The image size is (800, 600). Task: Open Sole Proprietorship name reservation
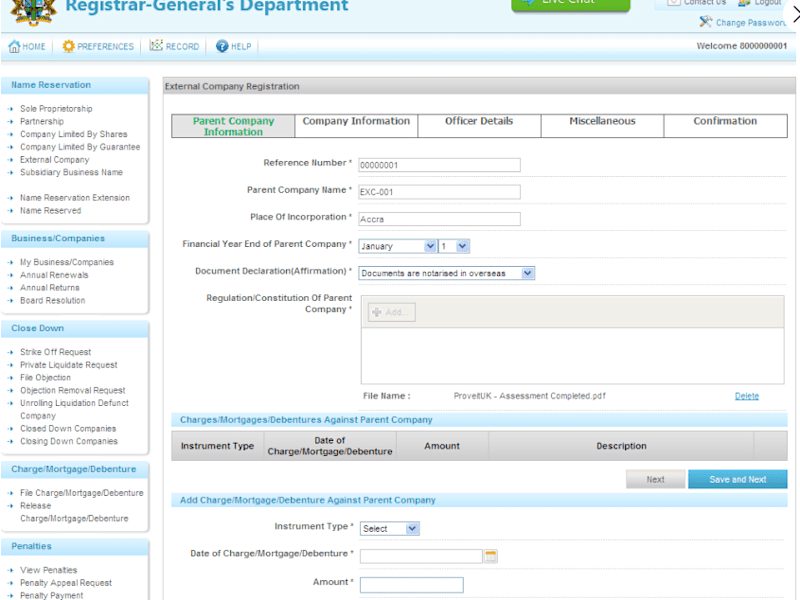click(56, 109)
